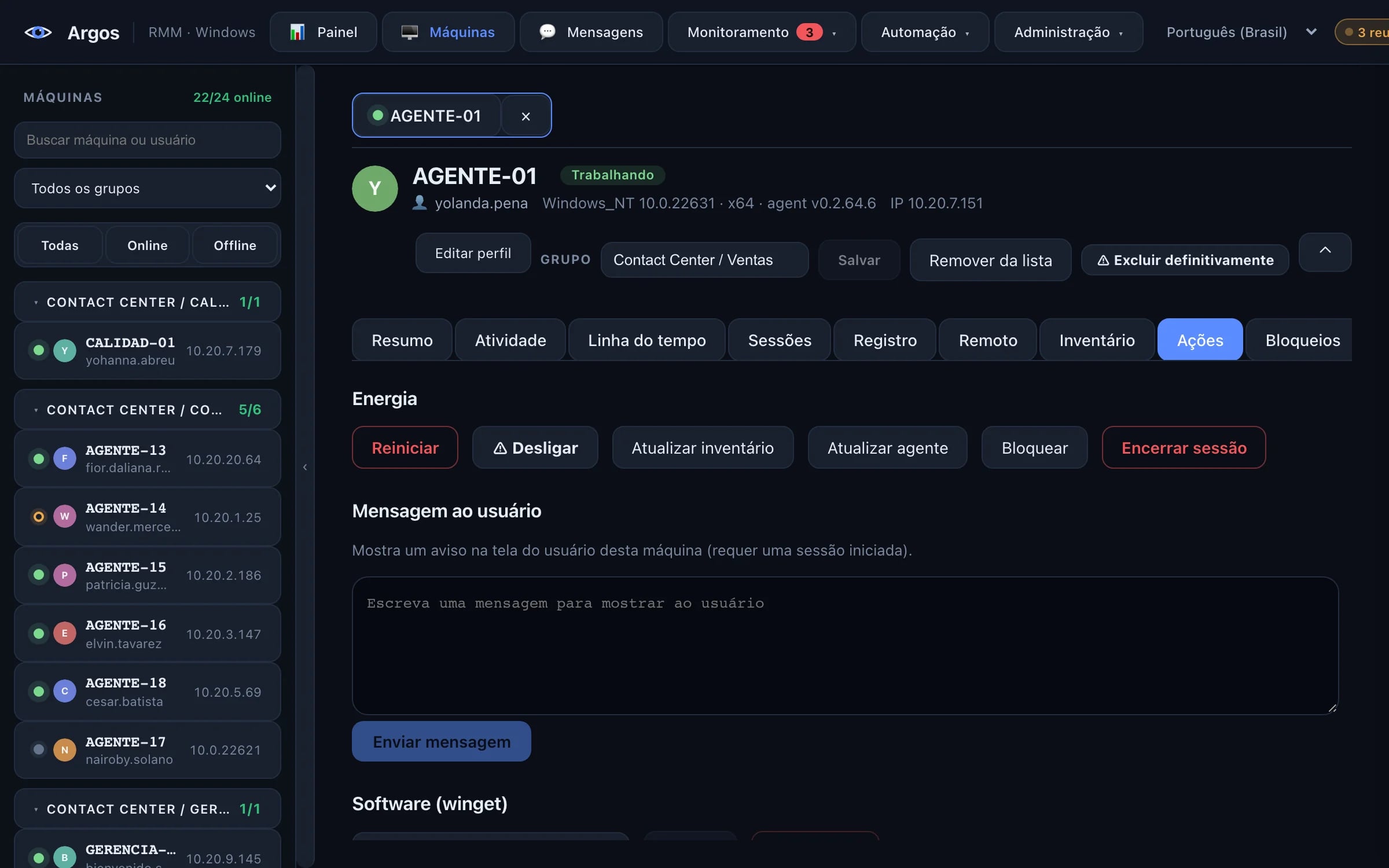
Task: Click Remover da lista
Action: point(990,260)
